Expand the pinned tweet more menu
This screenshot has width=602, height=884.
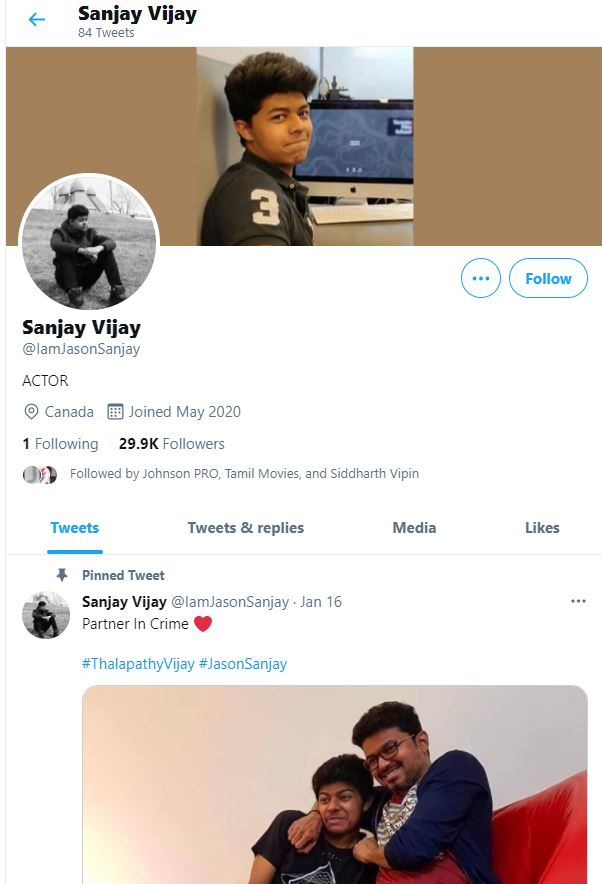click(x=578, y=601)
